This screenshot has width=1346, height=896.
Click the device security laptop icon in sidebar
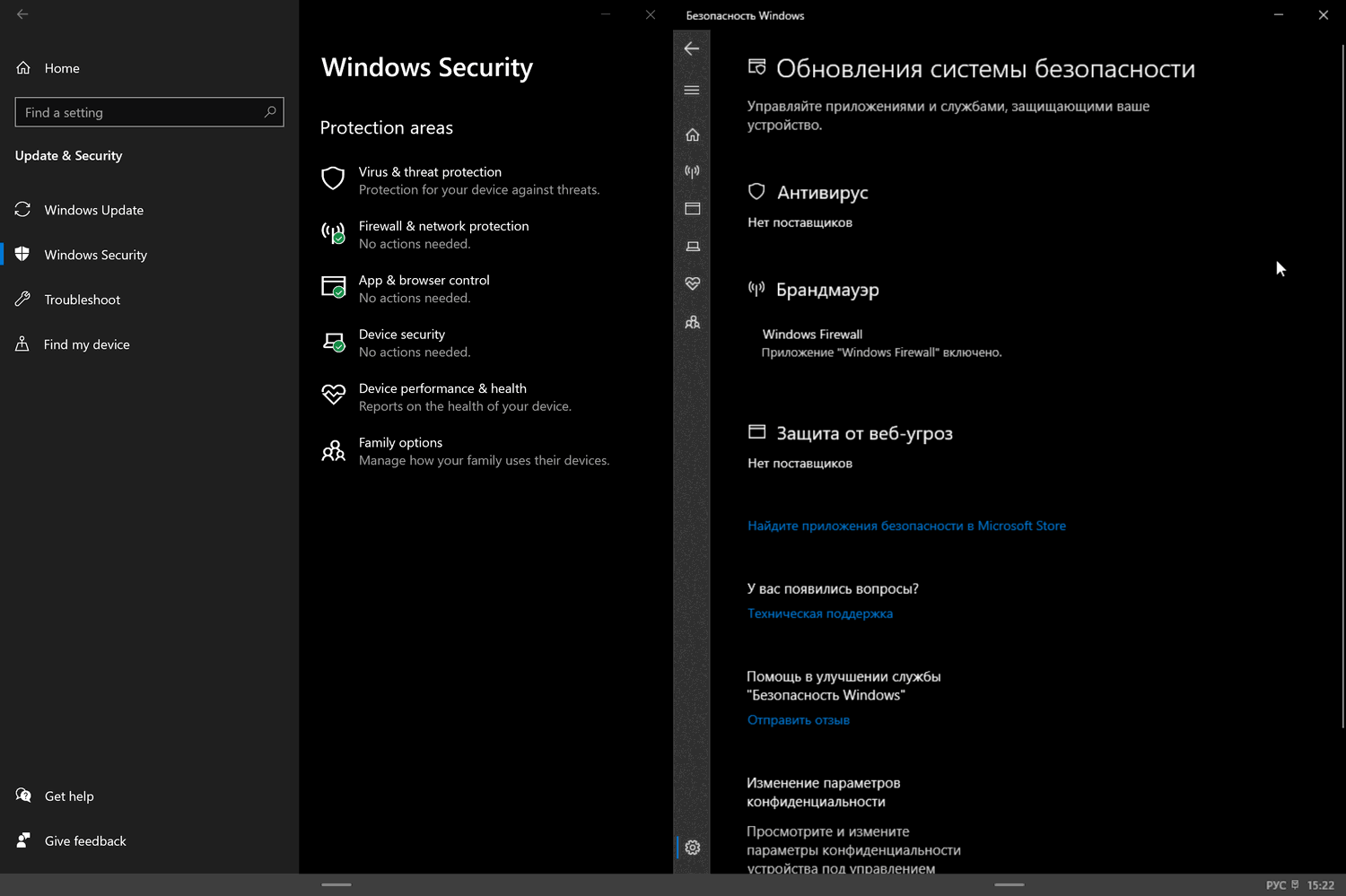692,247
